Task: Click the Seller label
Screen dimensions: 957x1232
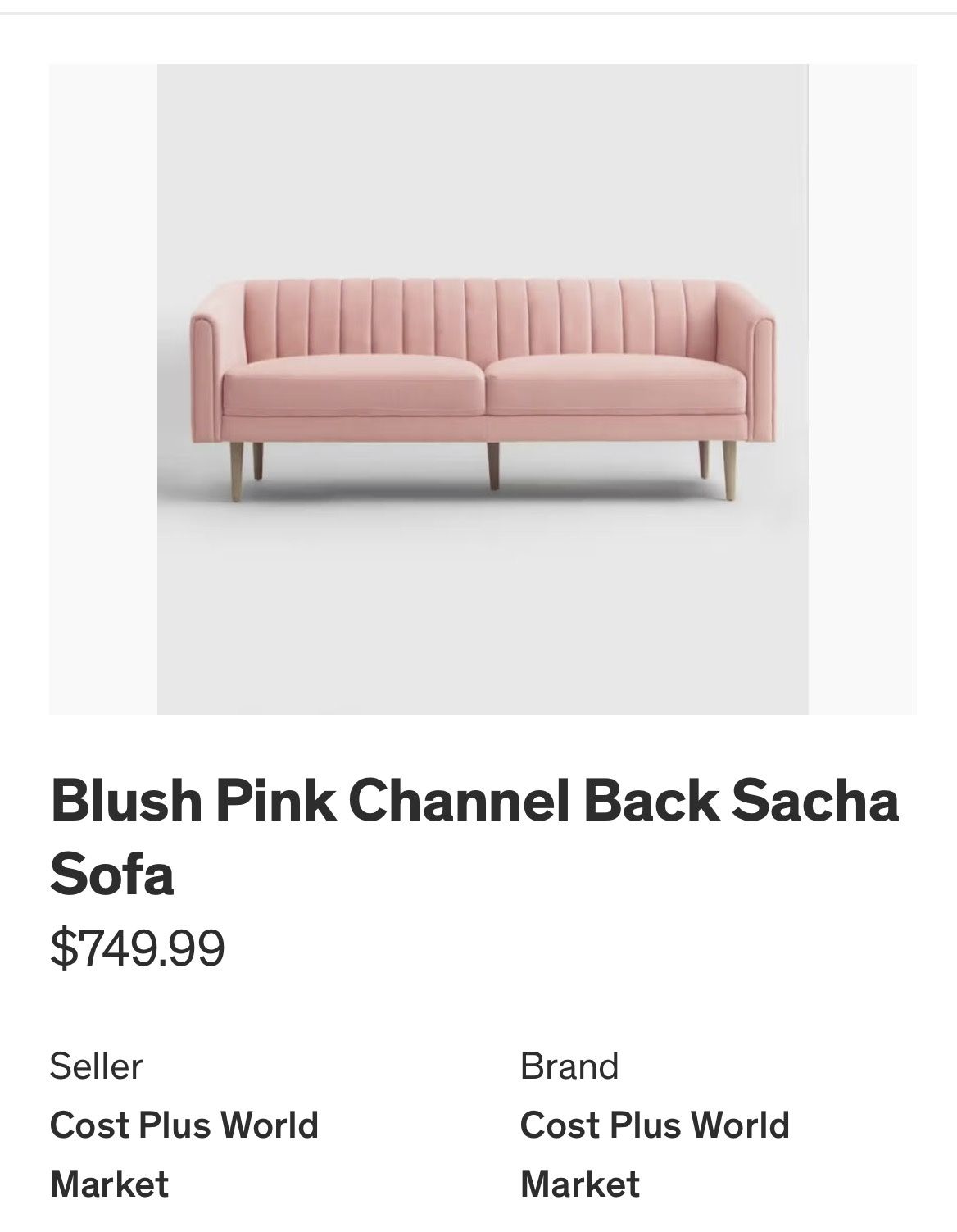Action: tap(96, 1066)
